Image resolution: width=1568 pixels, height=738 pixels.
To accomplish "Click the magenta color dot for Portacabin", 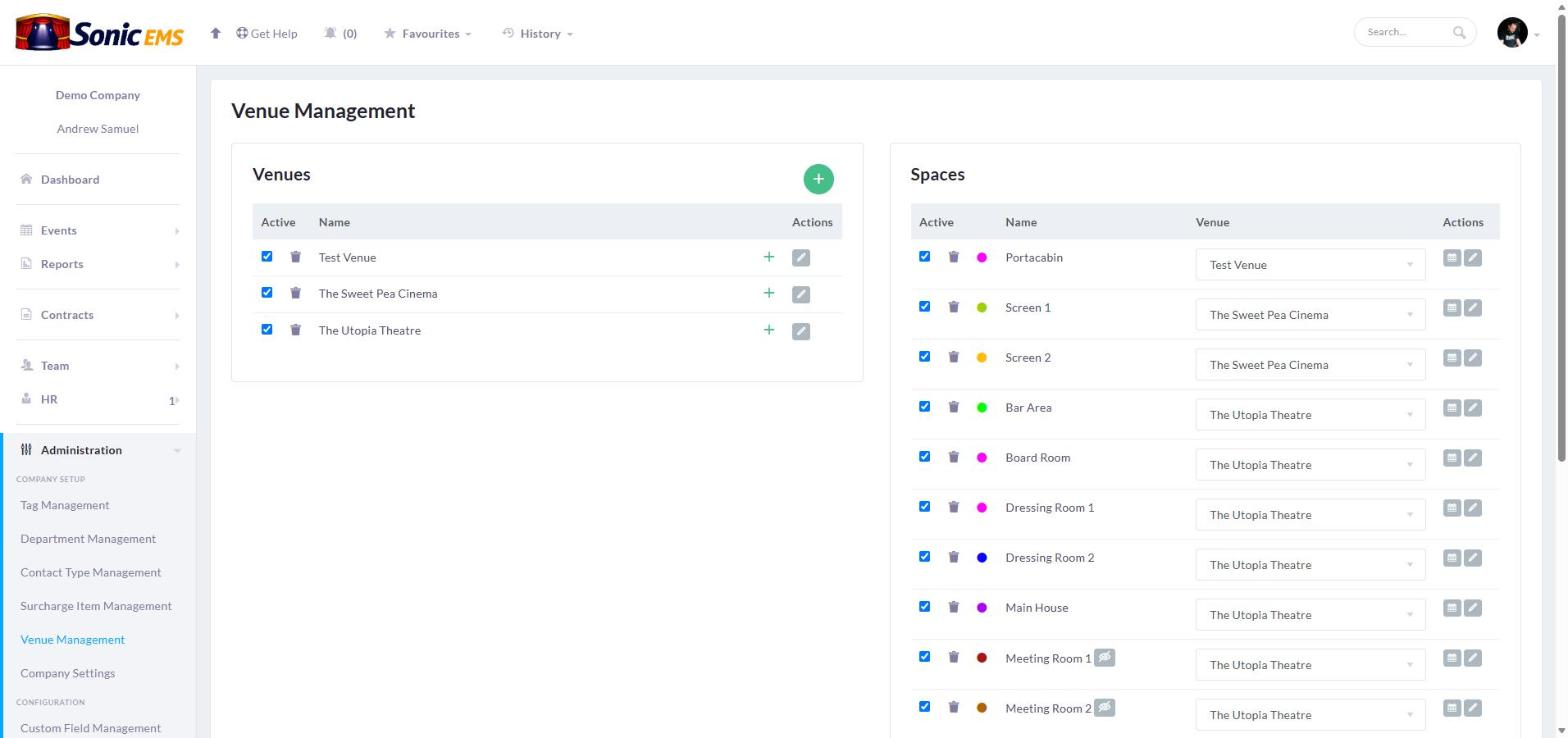I will point(981,257).
